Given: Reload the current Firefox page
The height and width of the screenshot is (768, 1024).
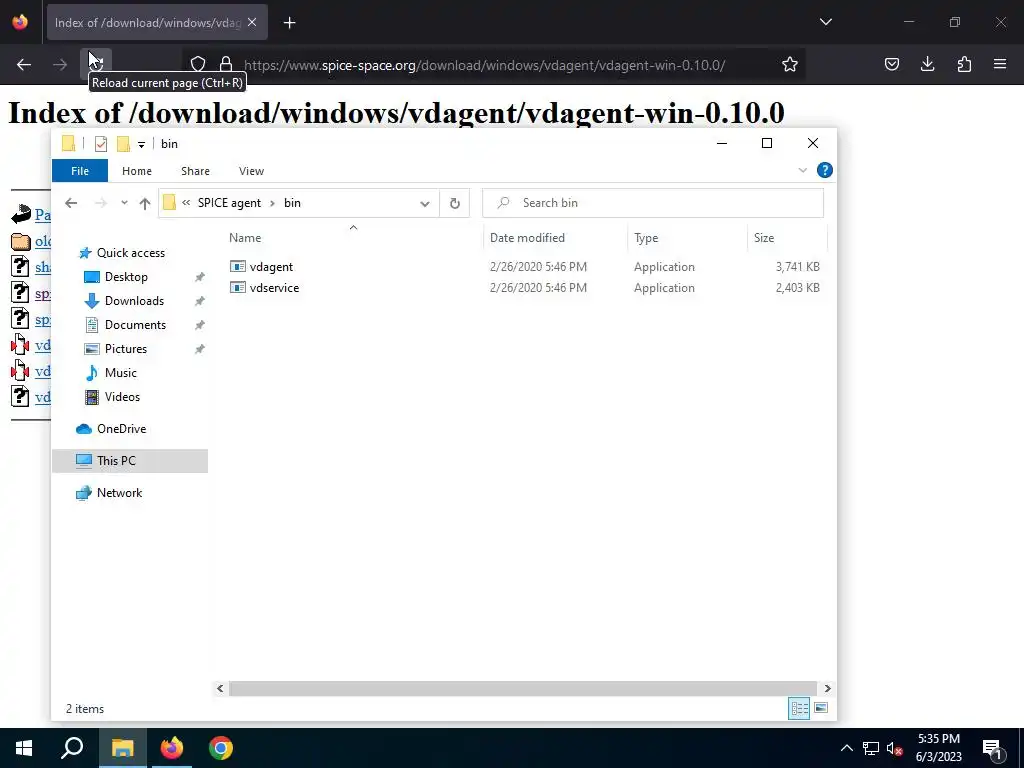Looking at the screenshot, I should click(x=97, y=64).
